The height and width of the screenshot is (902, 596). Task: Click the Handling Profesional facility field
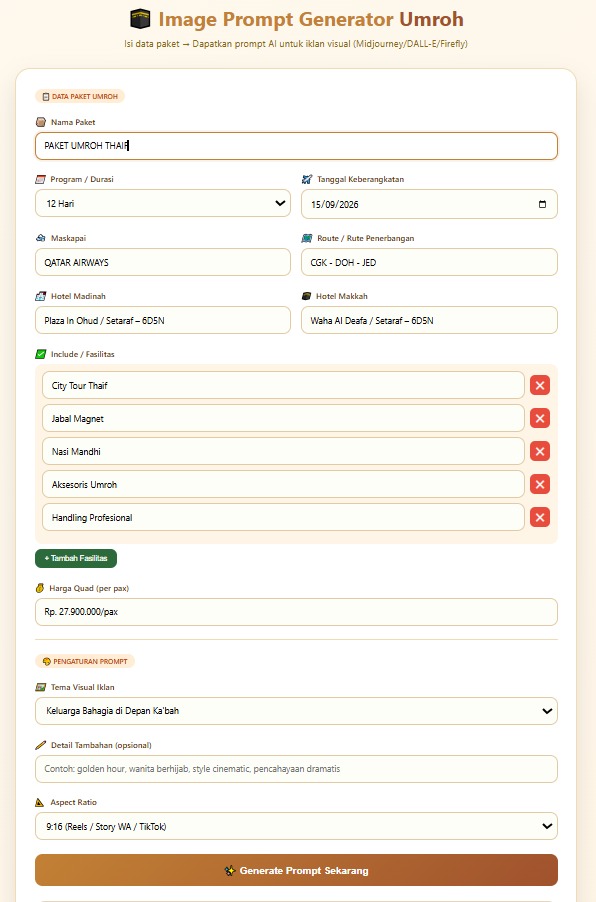[283, 517]
